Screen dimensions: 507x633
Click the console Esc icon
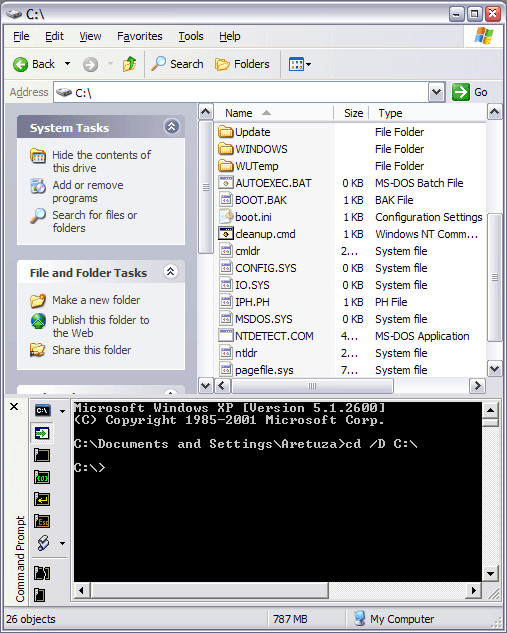pyautogui.click(x=42, y=521)
